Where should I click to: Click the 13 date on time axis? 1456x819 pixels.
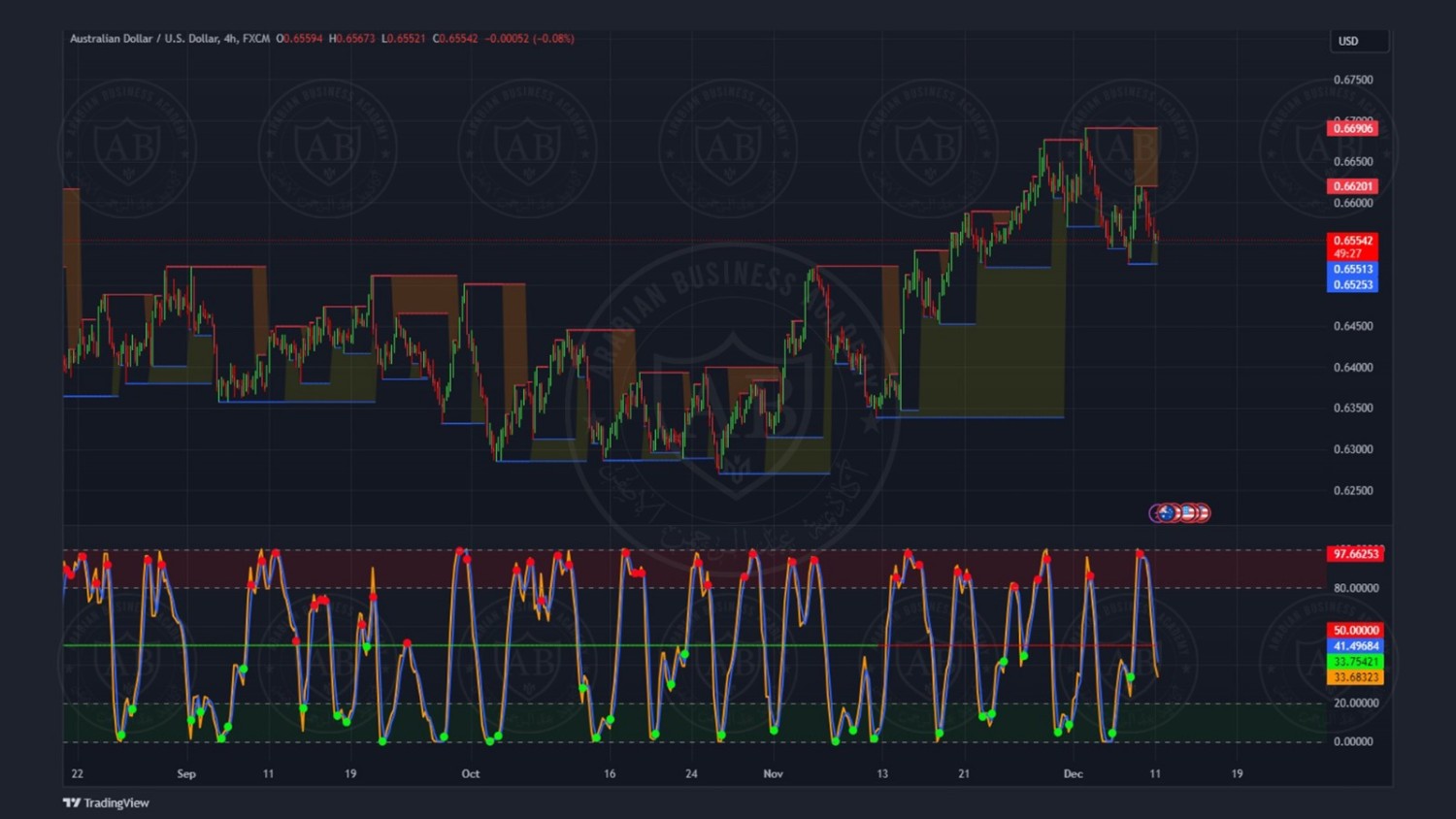click(882, 773)
